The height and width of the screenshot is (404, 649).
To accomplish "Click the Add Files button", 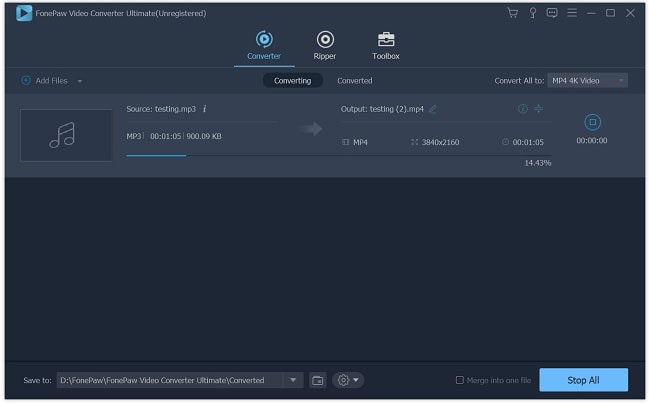I will pyautogui.click(x=45, y=81).
